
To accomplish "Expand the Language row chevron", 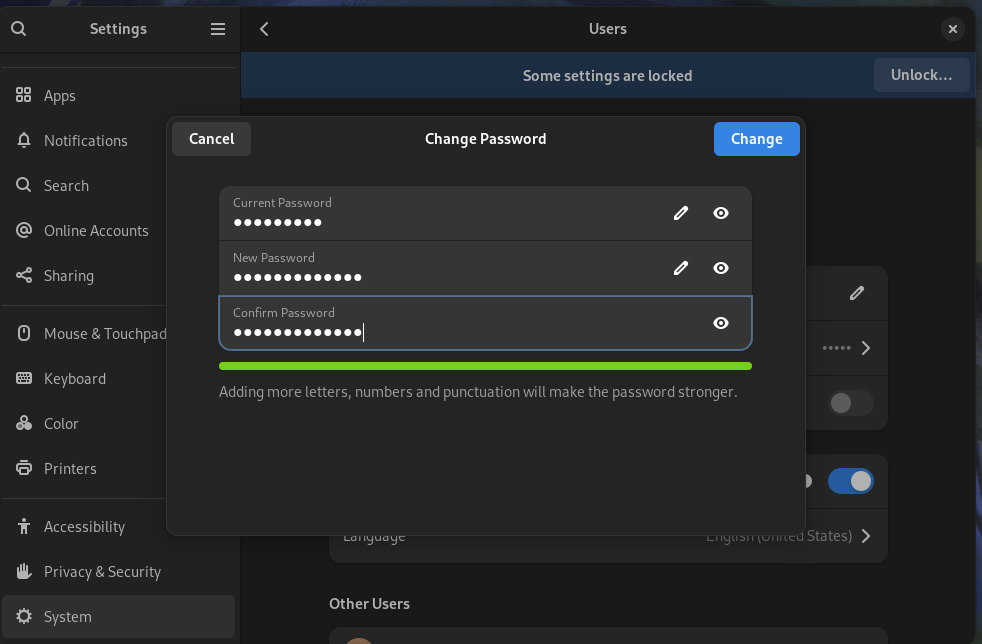I will pyautogui.click(x=866, y=536).
